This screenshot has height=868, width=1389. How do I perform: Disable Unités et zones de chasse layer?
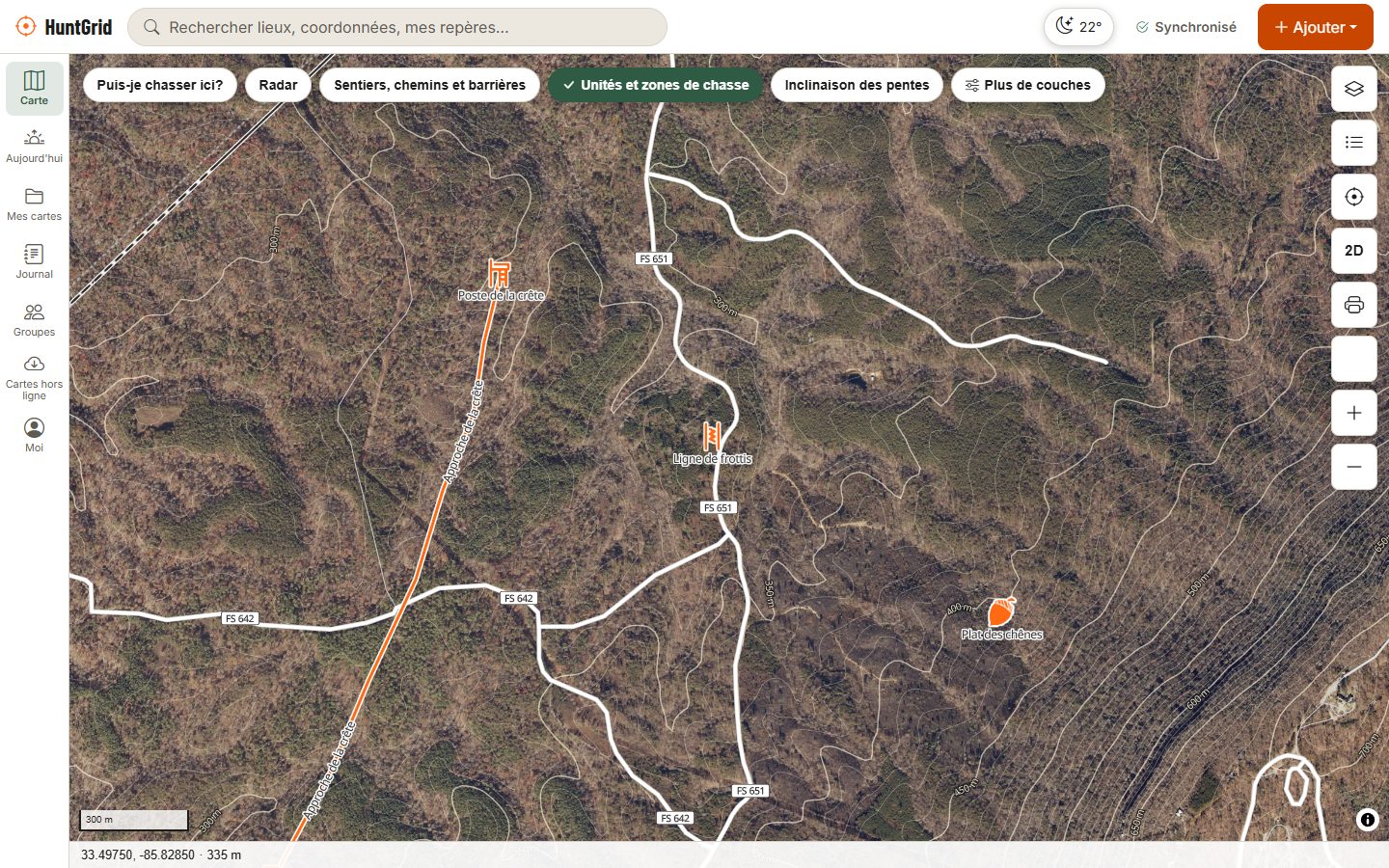[656, 85]
